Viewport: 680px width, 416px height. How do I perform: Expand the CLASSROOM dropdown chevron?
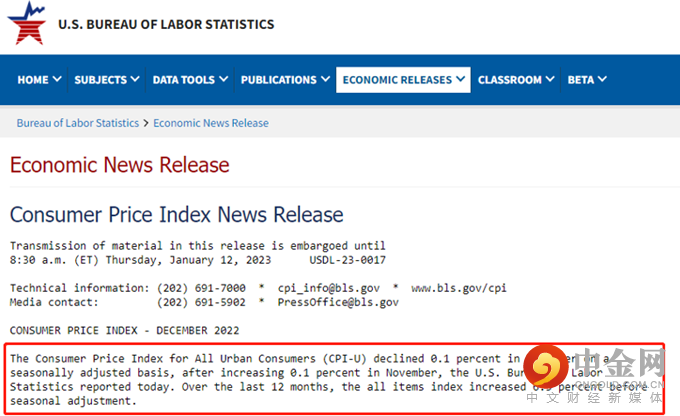[x=550, y=79]
